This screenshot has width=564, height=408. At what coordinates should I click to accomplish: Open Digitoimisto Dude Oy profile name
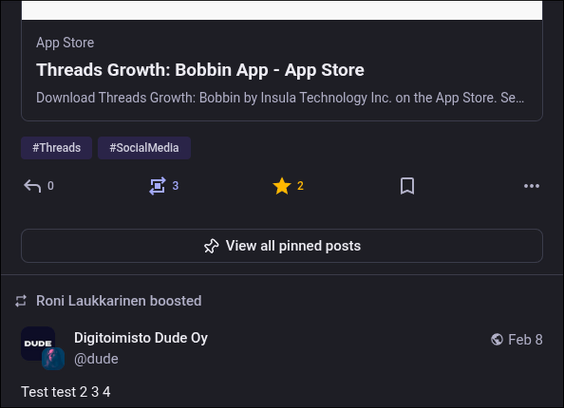[x=141, y=338]
